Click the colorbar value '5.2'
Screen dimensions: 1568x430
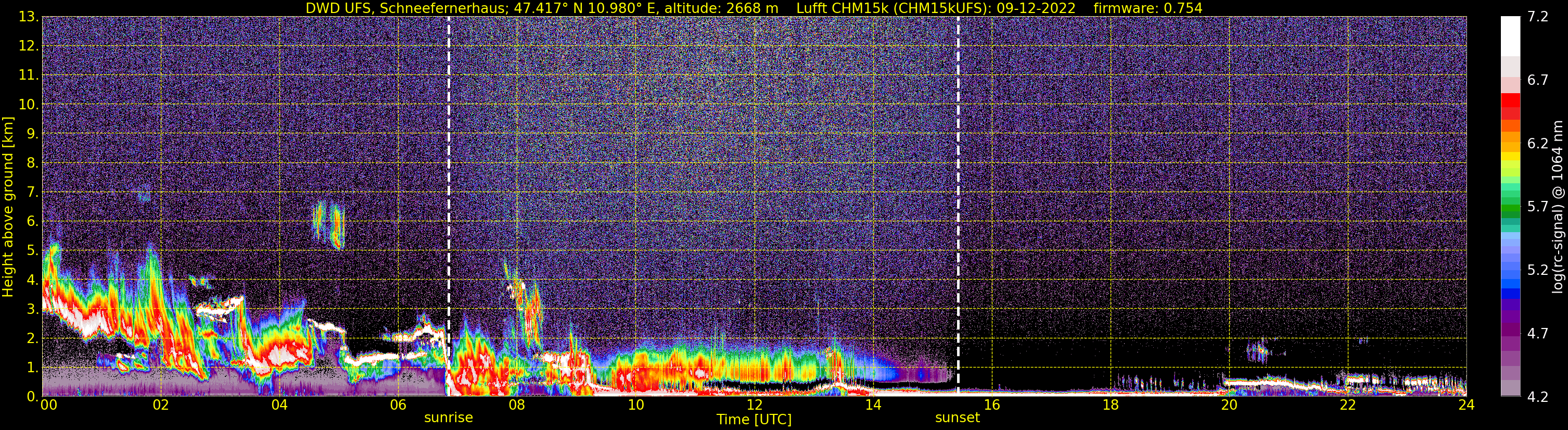click(x=1538, y=270)
